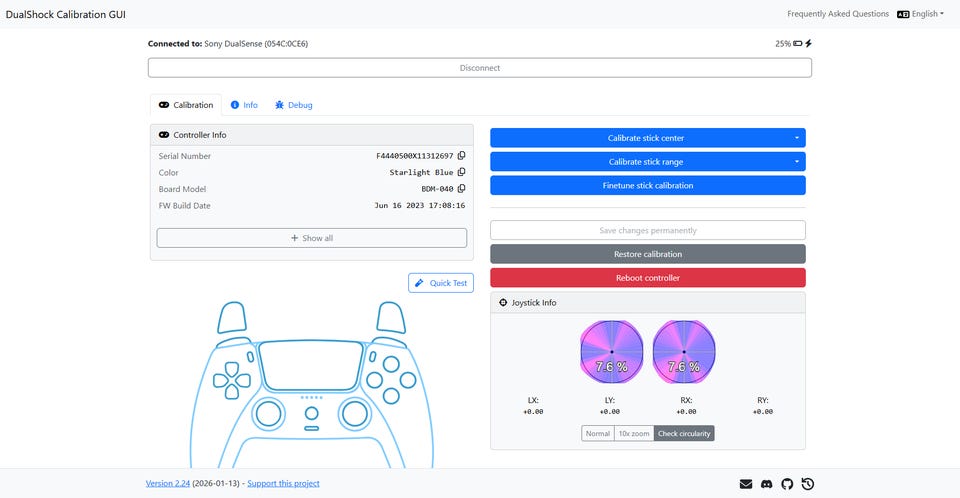
Task: Click the right analog stick on controller drawing
Action: click(355, 414)
